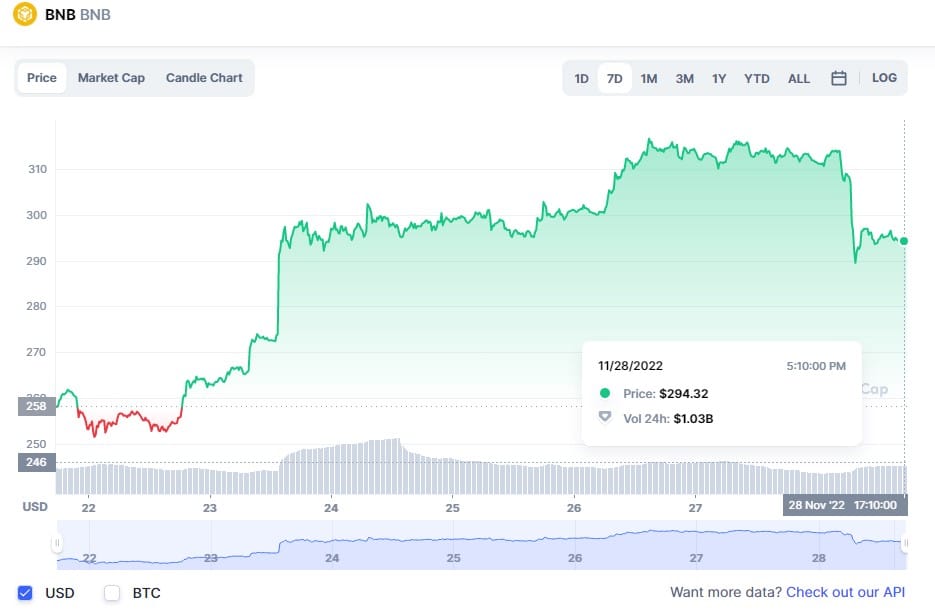Click the 5:10:00 PM tooltip time
Screen dimensions: 935x616
pos(816,366)
